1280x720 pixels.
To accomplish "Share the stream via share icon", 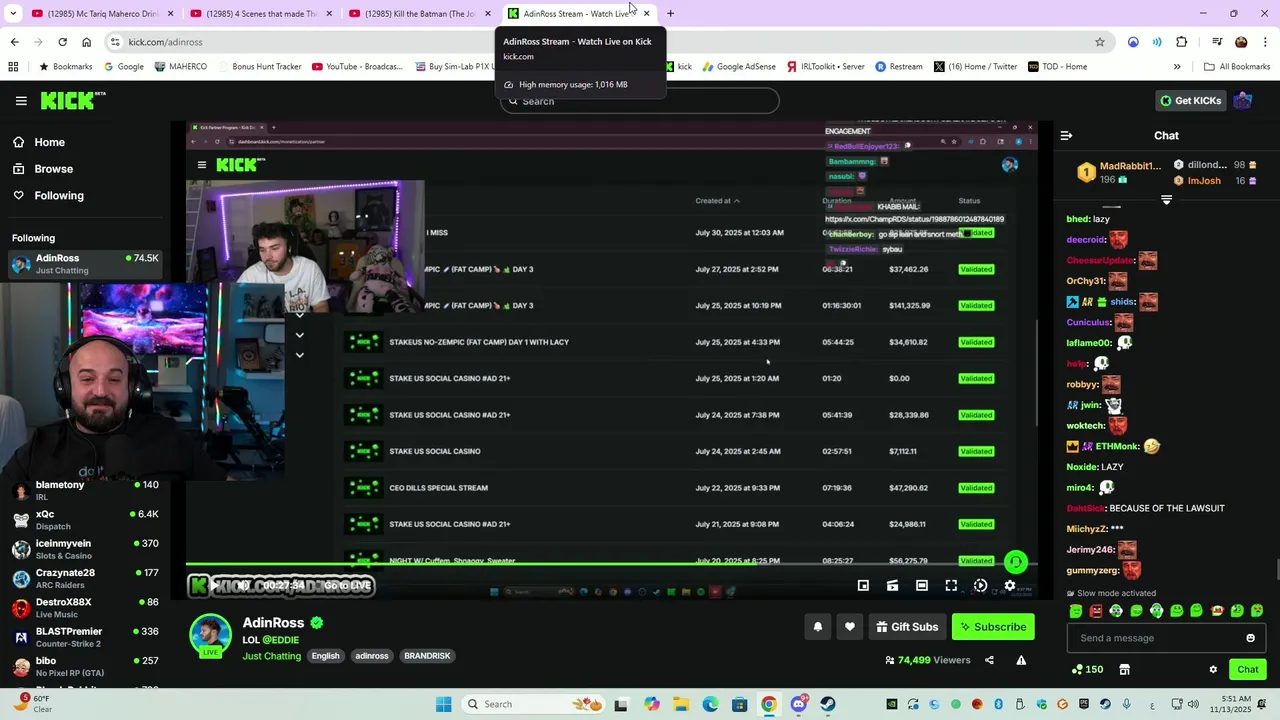I will tap(989, 660).
